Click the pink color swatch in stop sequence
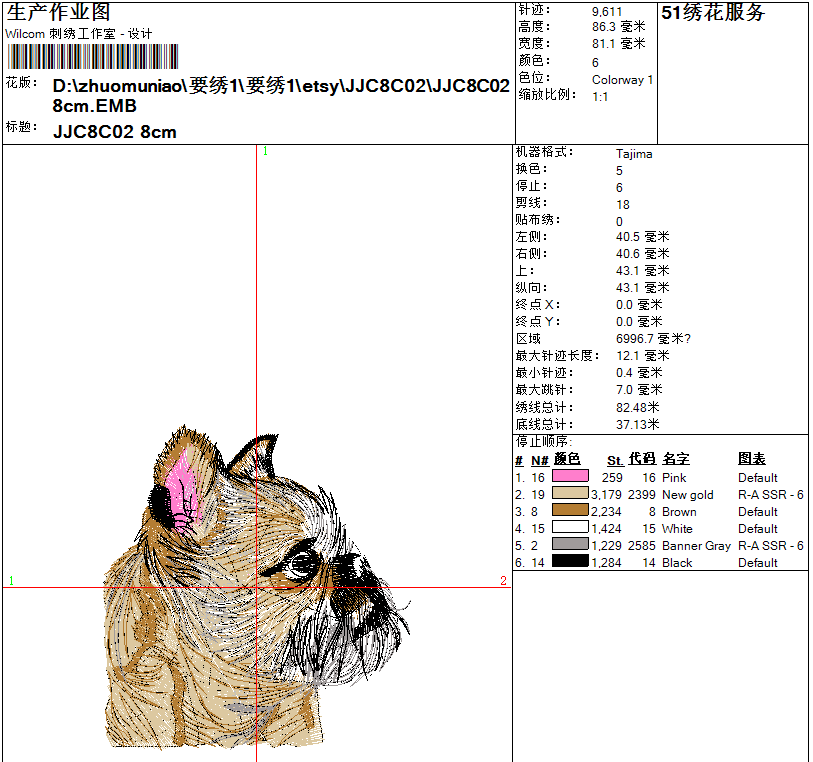 [570, 477]
